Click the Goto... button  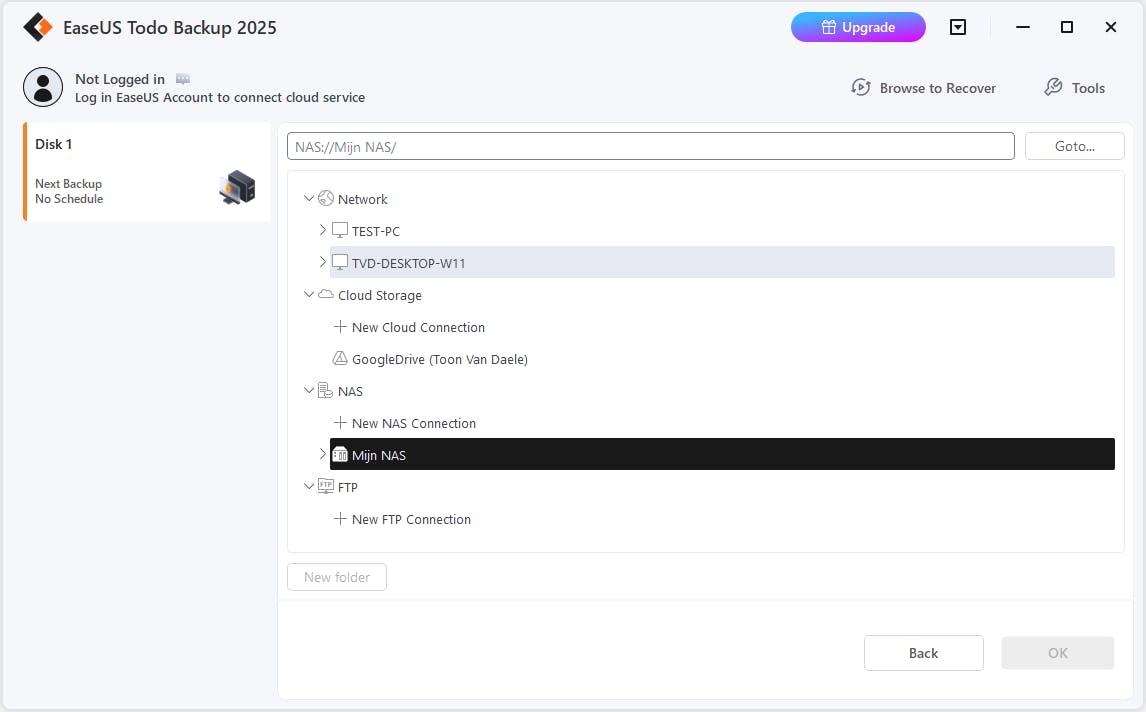coord(1074,146)
